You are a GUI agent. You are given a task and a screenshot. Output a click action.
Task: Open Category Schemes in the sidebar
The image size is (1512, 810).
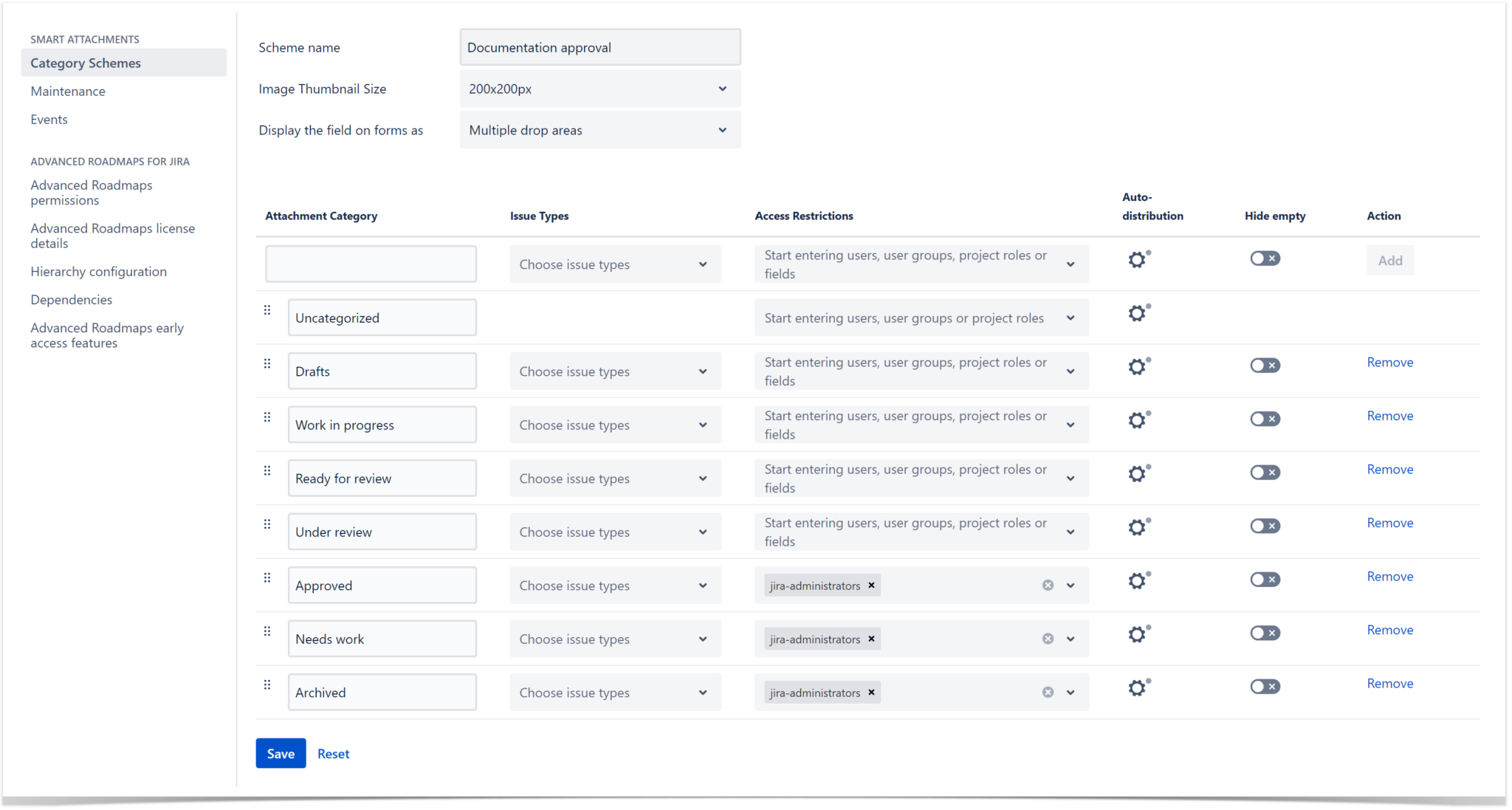click(x=86, y=63)
